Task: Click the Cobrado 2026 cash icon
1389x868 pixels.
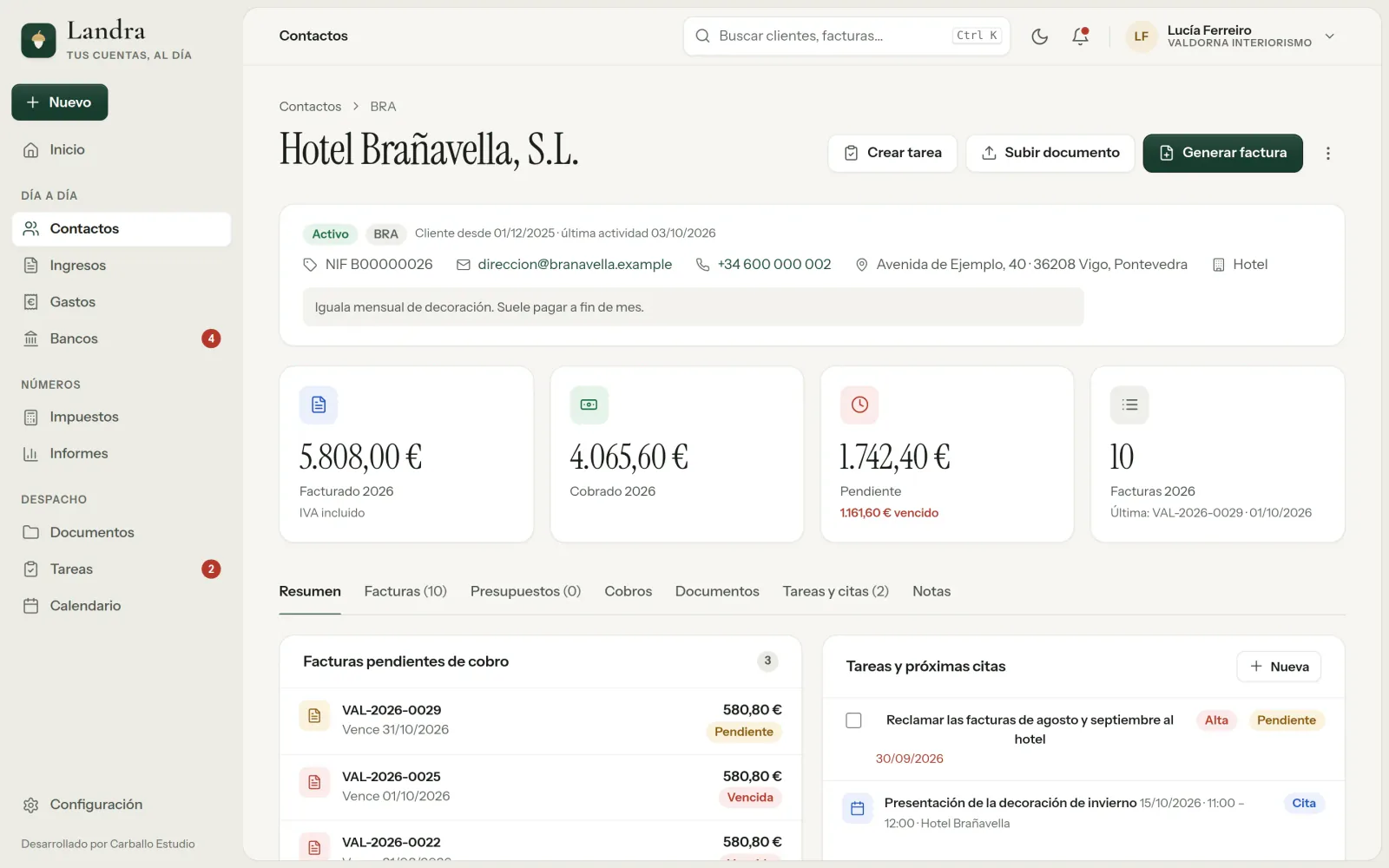Action: click(589, 404)
